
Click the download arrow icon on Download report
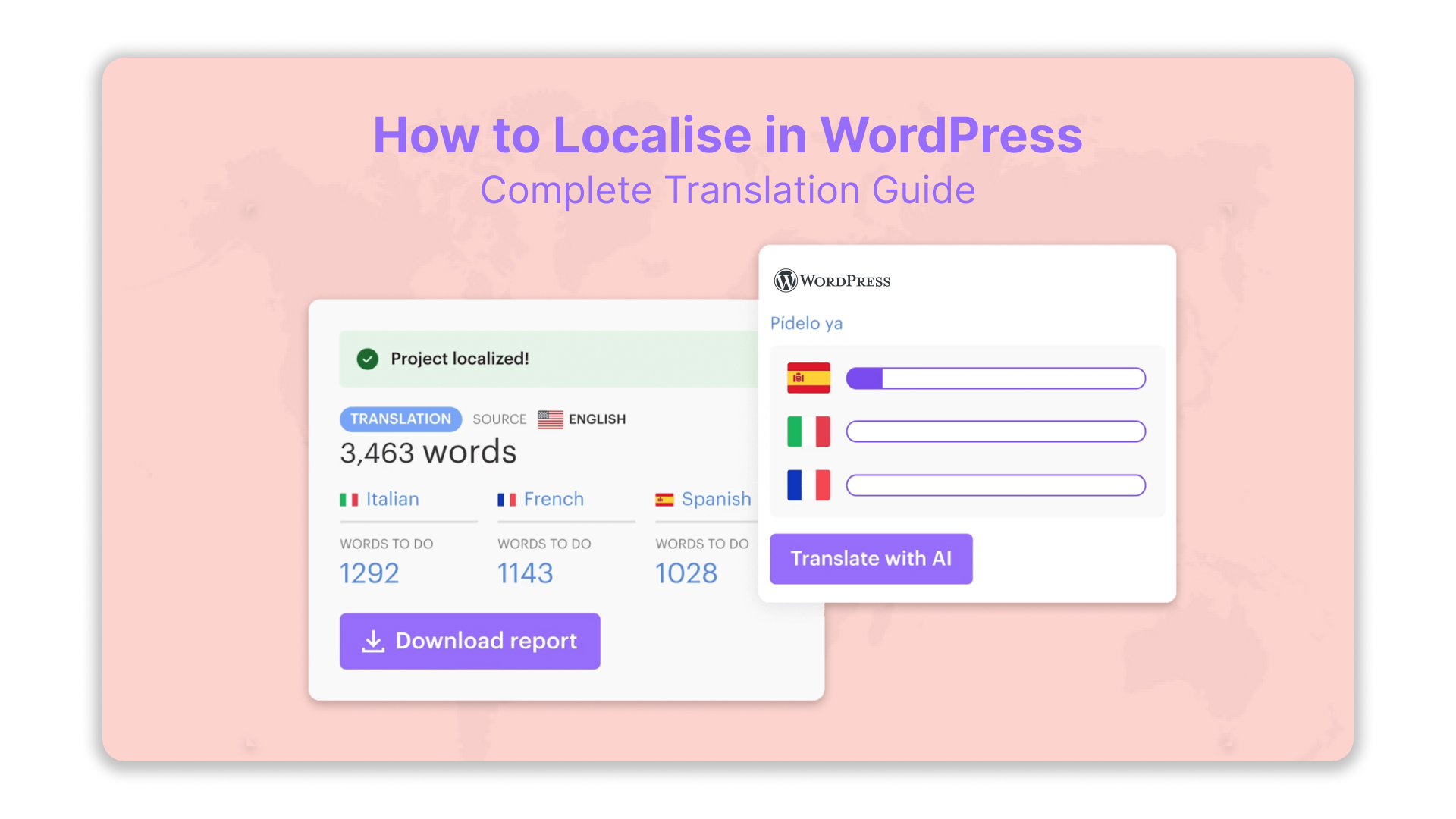pyautogui.click(x=373, y=641)
